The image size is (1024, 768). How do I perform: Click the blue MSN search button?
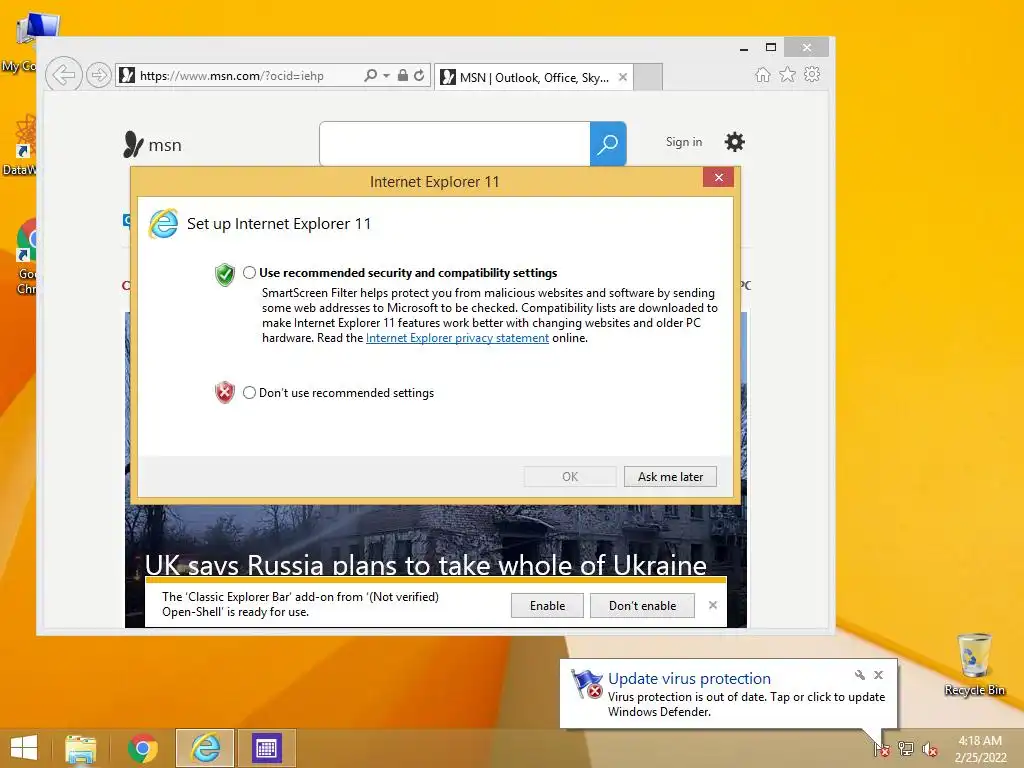point(608,144)
